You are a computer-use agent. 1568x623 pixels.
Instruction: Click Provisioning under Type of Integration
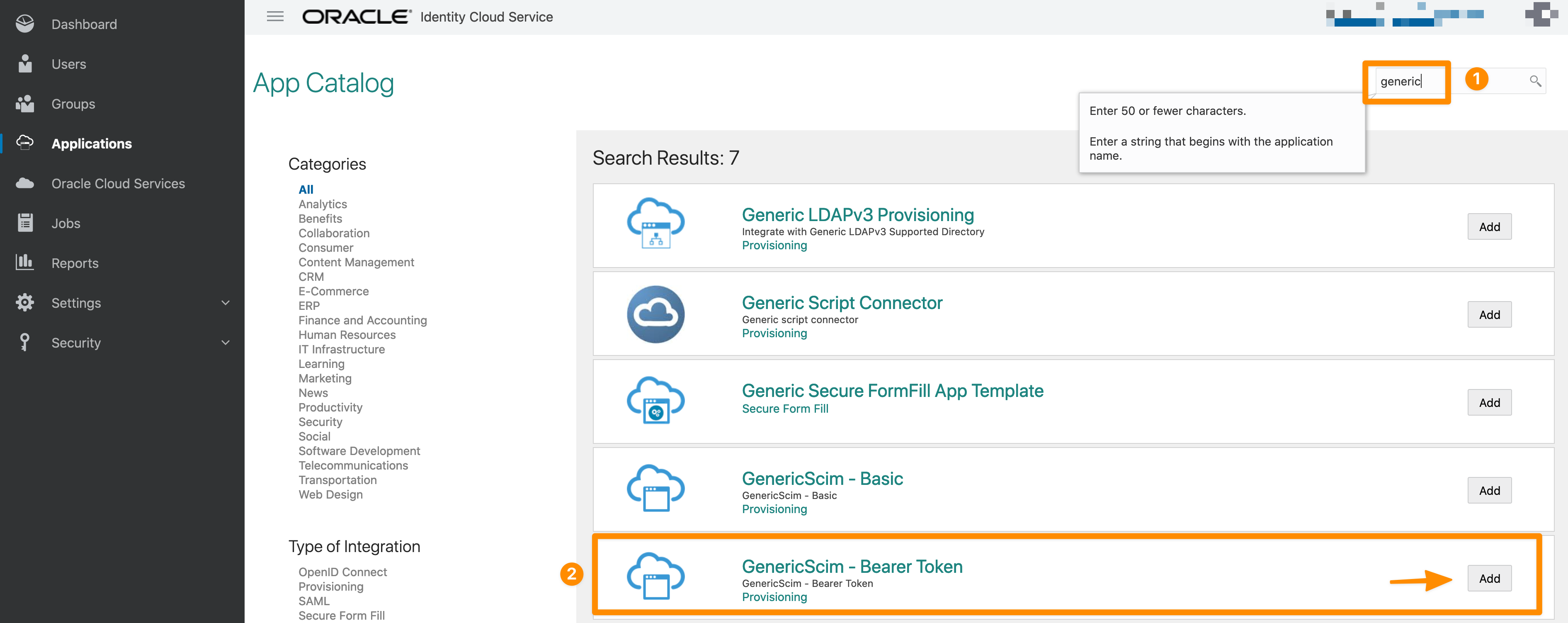[330, 586]
